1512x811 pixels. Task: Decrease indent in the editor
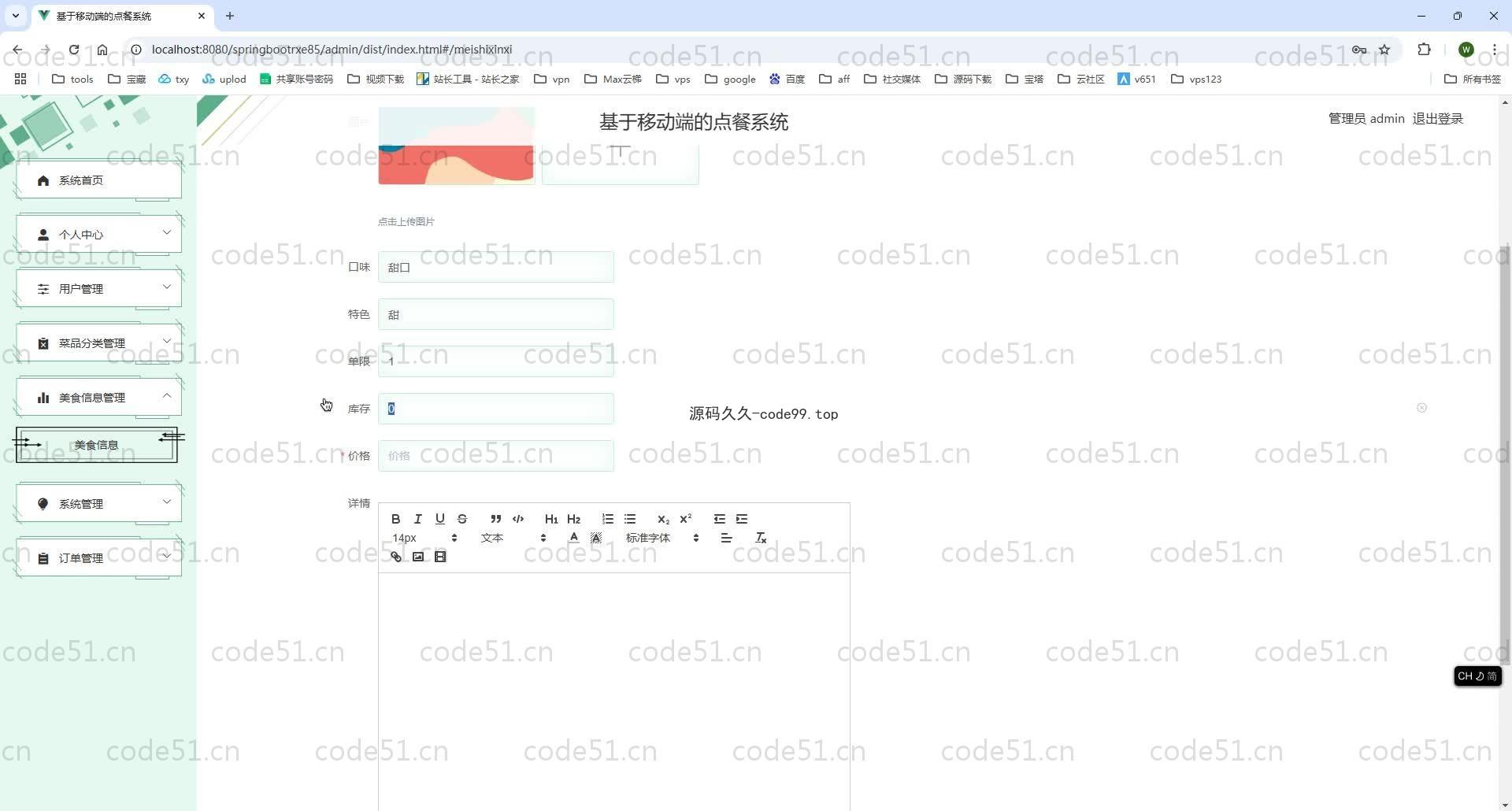pyautogui.click(x=719, y=519)
